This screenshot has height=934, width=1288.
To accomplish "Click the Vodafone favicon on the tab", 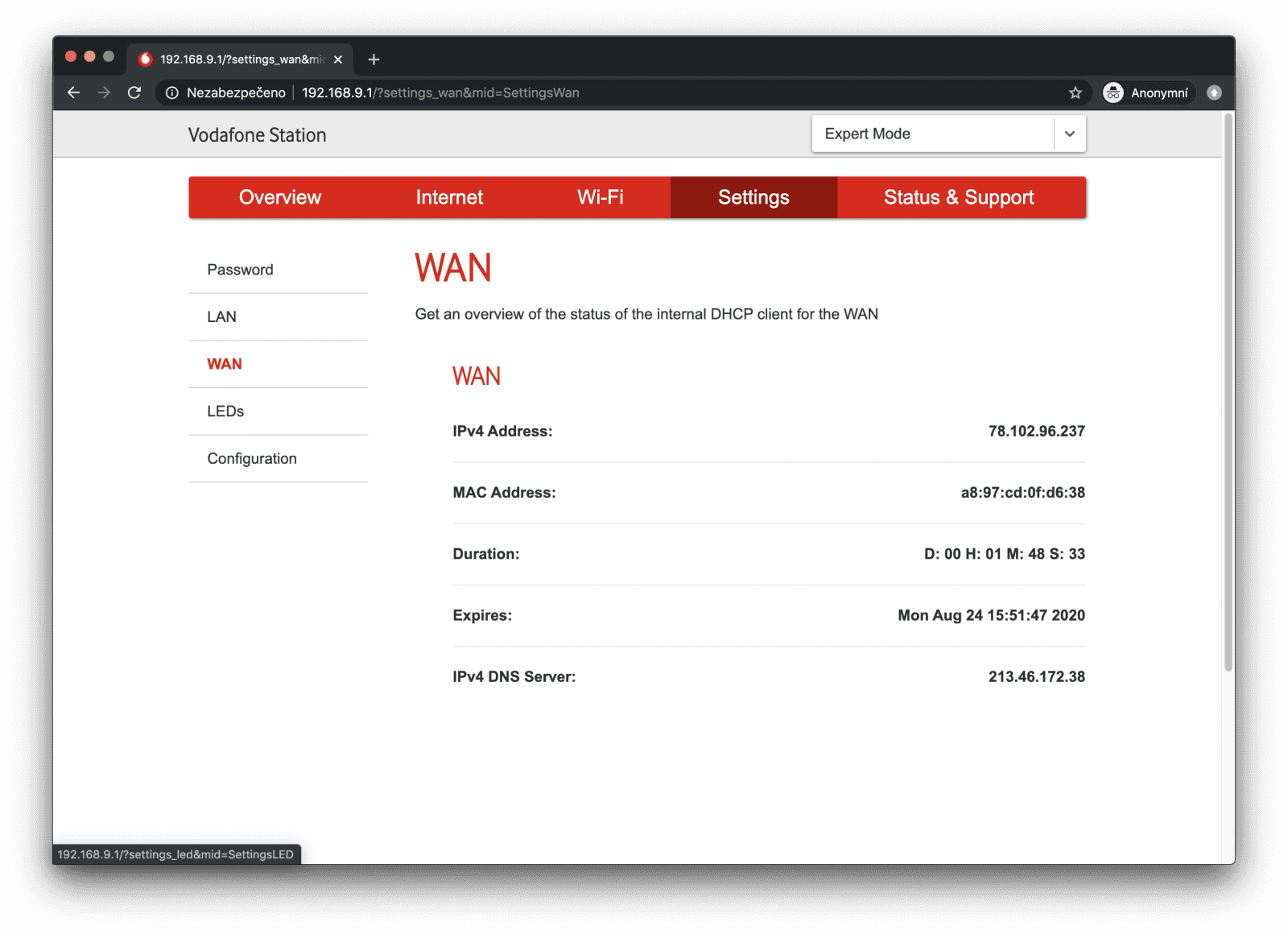I will pyautogui.click(x=146, y=59).
